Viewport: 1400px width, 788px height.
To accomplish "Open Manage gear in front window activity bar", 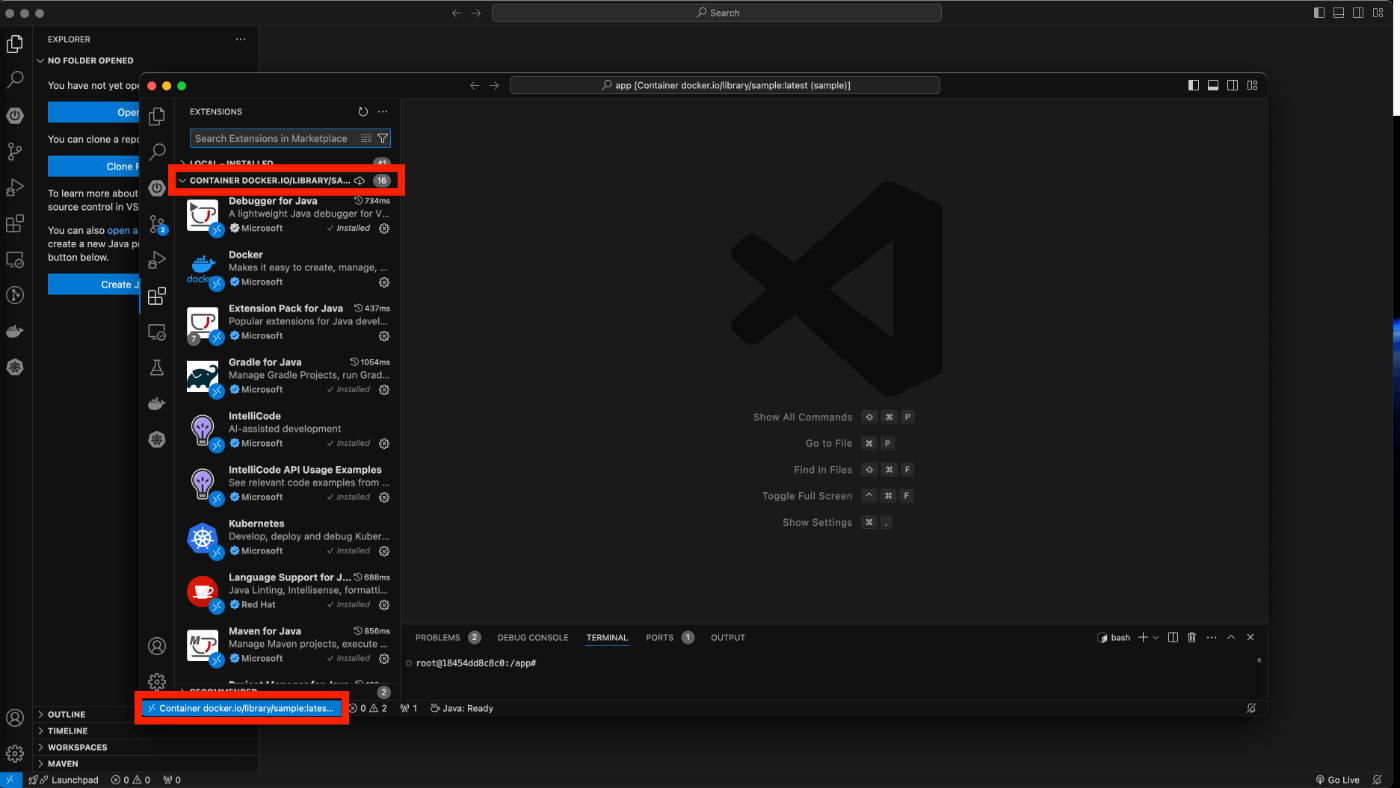I will point(157,681).
